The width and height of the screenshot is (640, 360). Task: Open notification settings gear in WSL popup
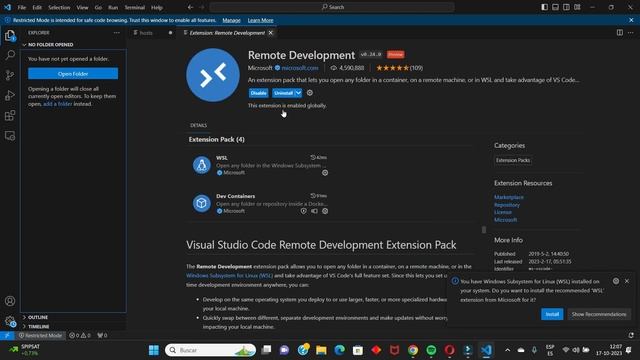pyautogui.click(x=616, y=281)
